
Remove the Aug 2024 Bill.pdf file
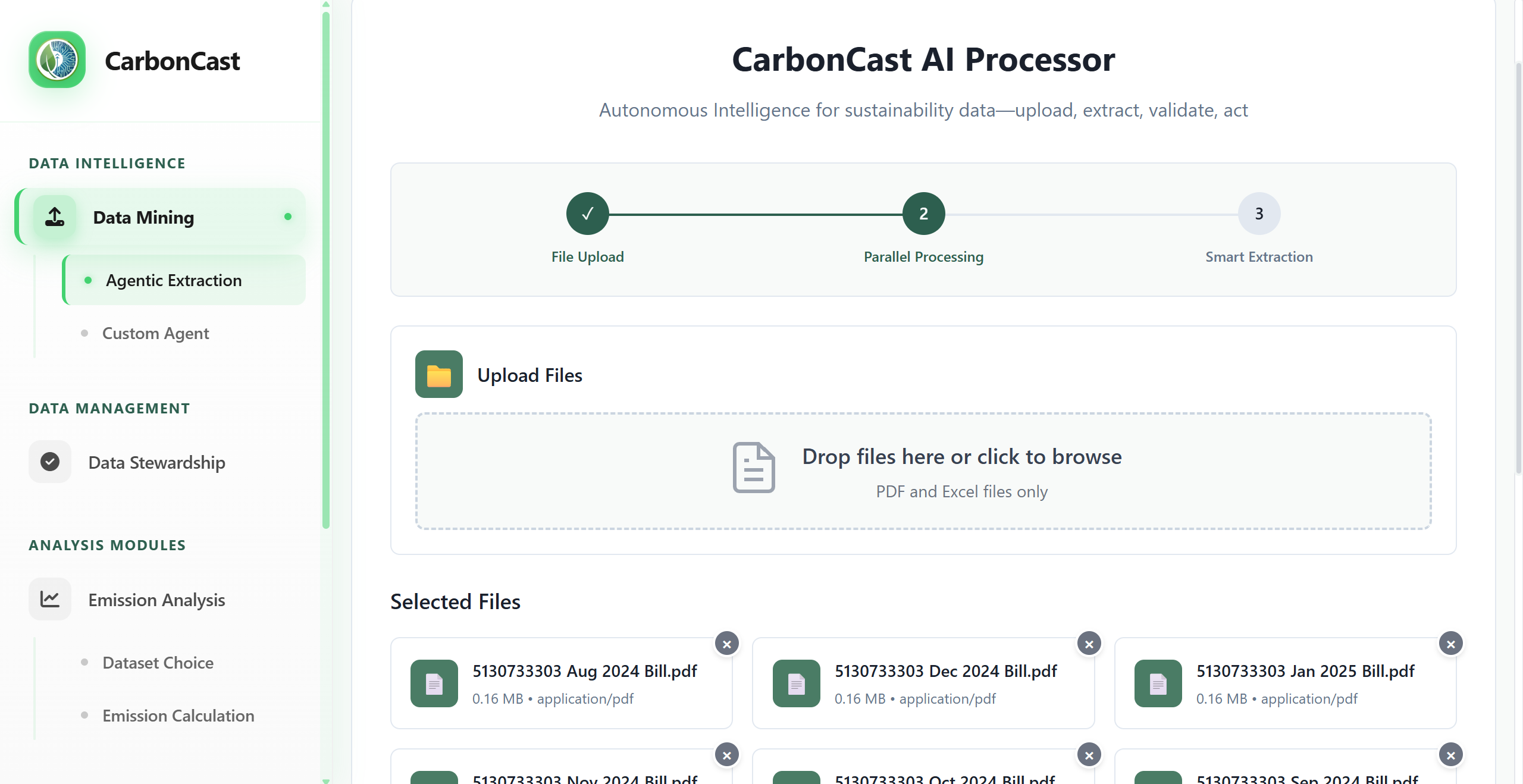pyautogui.click(x=727, y=644)
